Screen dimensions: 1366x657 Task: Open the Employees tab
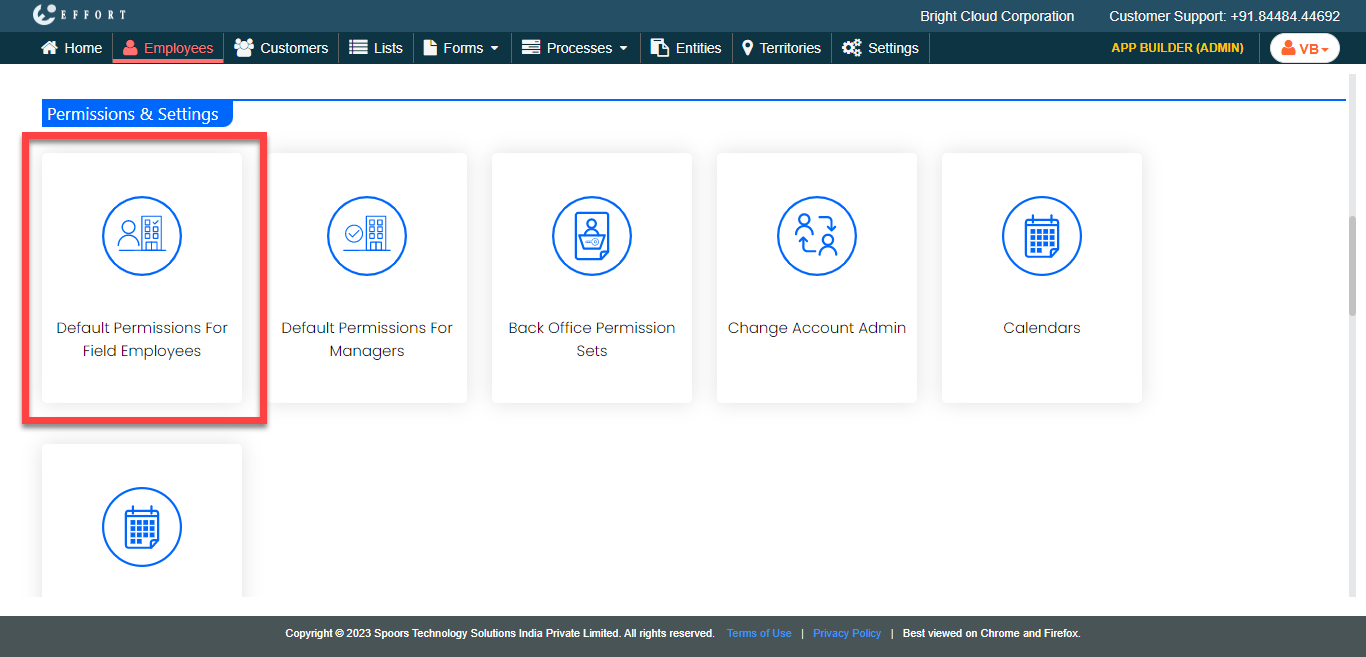tap(168, 48)
